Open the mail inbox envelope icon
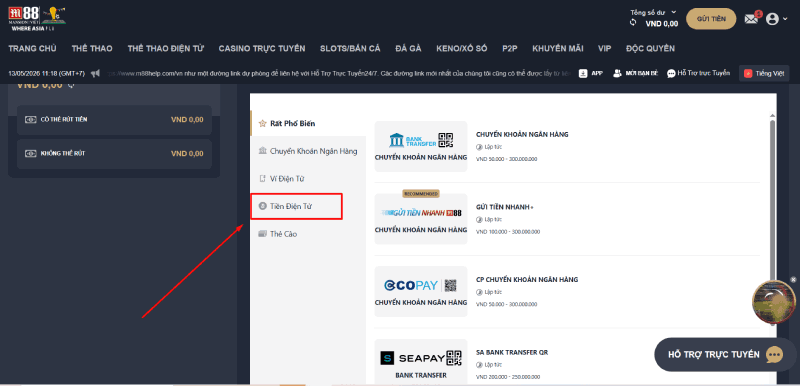Image resolution: width=800 pixels, height=386 pixels. click(751, 19)
